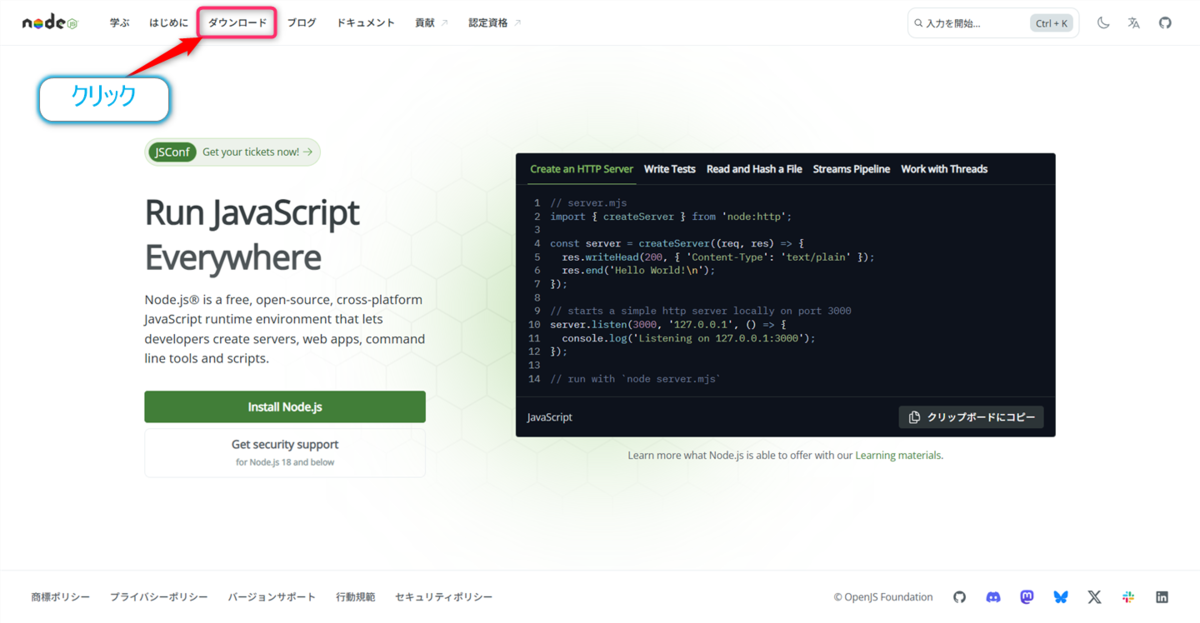Open 商標ポリシー footer link

[x=61, y=597]
